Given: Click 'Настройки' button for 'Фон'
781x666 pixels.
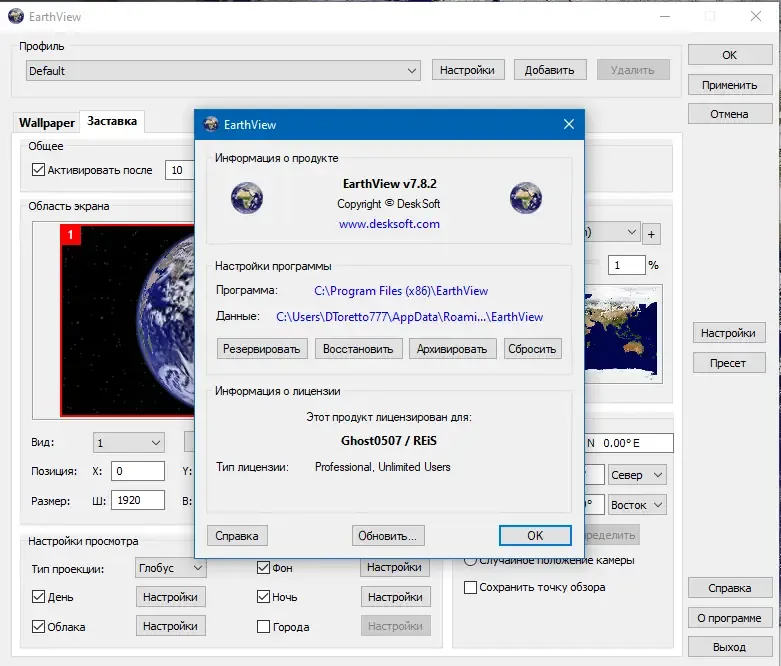Looking at the screenshot, I should point(394,568).
